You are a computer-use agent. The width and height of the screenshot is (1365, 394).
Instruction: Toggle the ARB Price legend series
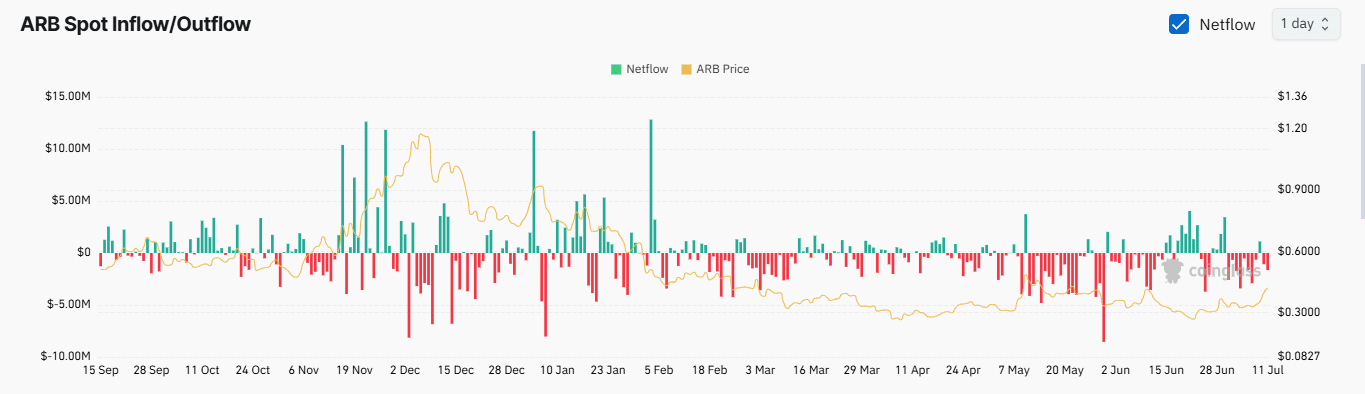coord(715,69)
